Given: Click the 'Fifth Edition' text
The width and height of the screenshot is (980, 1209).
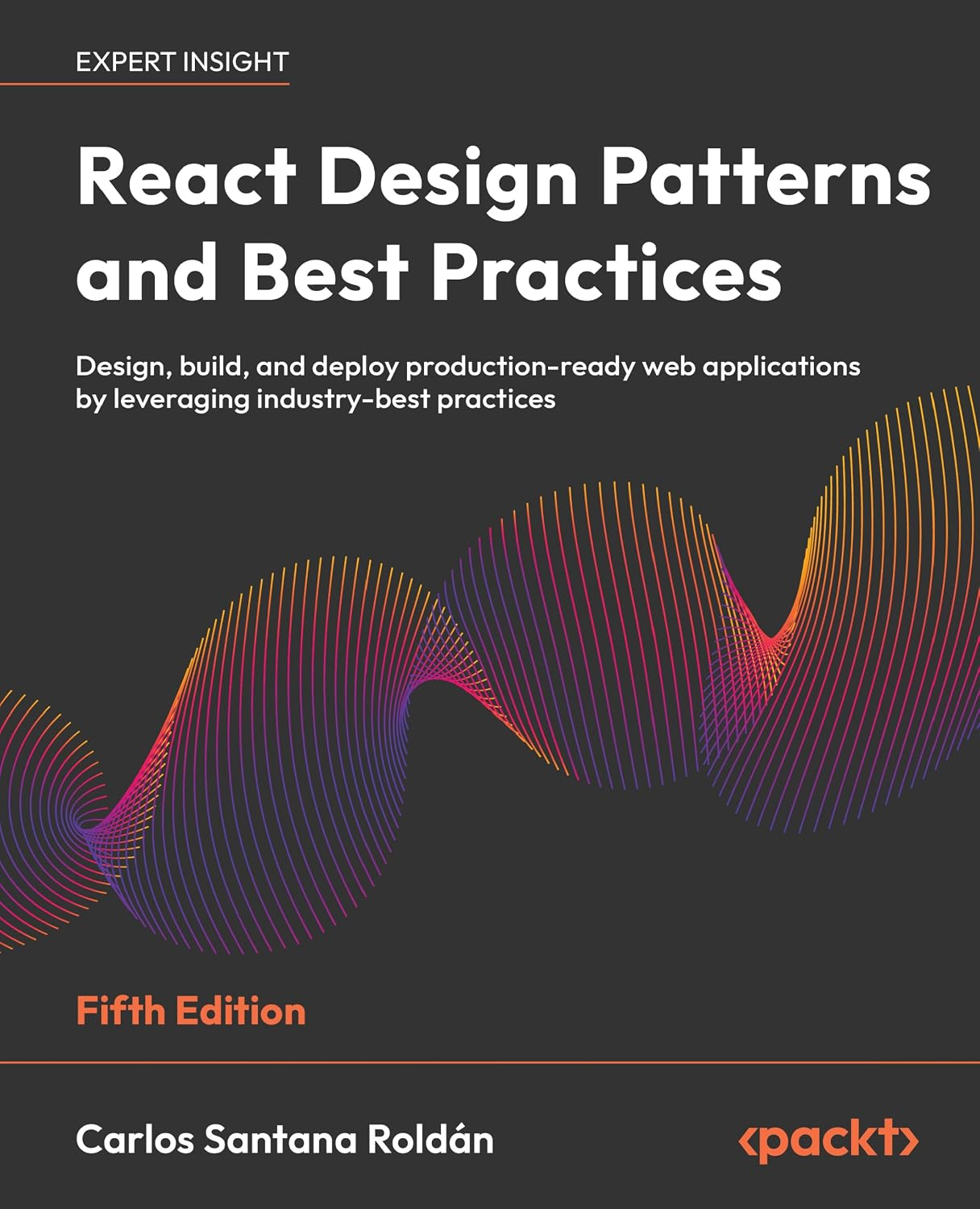Looking at the screenshot, I should tap(191, 1012).
